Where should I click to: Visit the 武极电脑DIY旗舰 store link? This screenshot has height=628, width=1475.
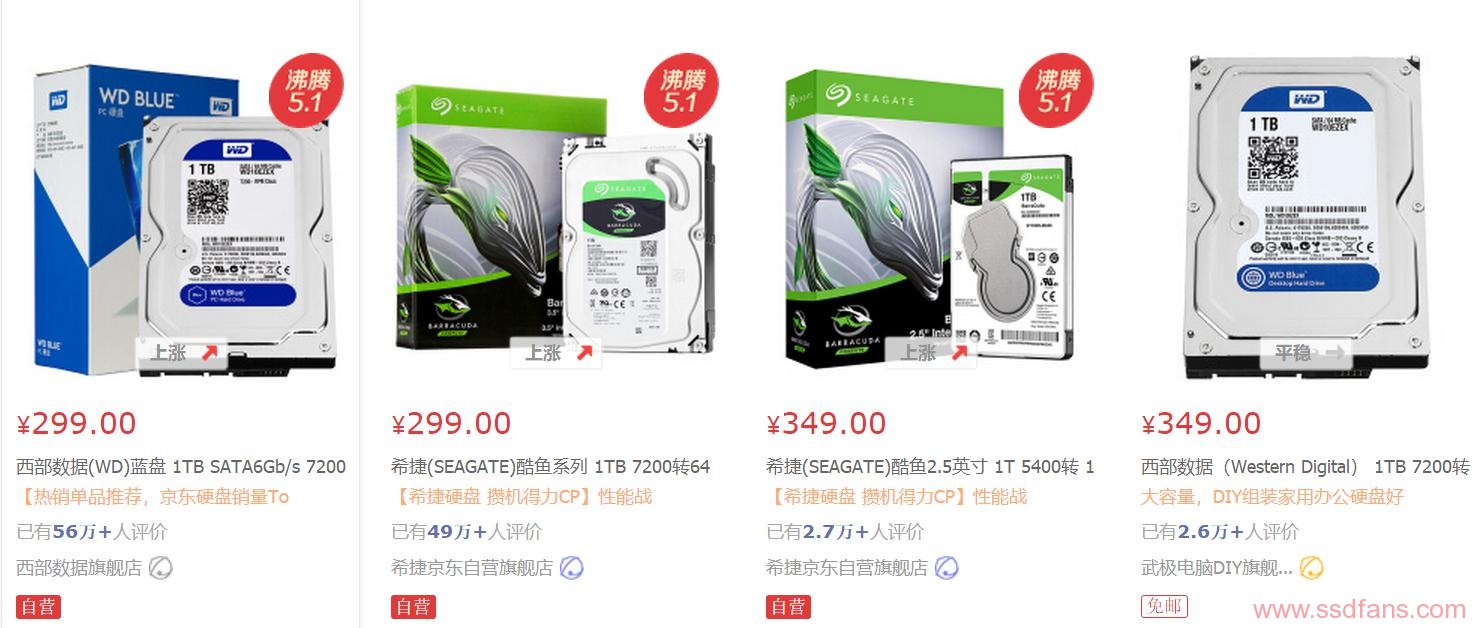(1217, 568)
